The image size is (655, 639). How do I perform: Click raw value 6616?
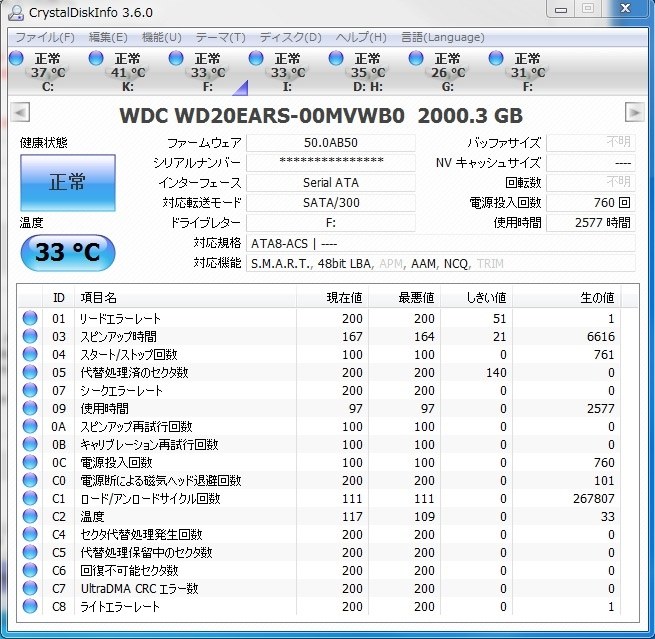point(601,337)
